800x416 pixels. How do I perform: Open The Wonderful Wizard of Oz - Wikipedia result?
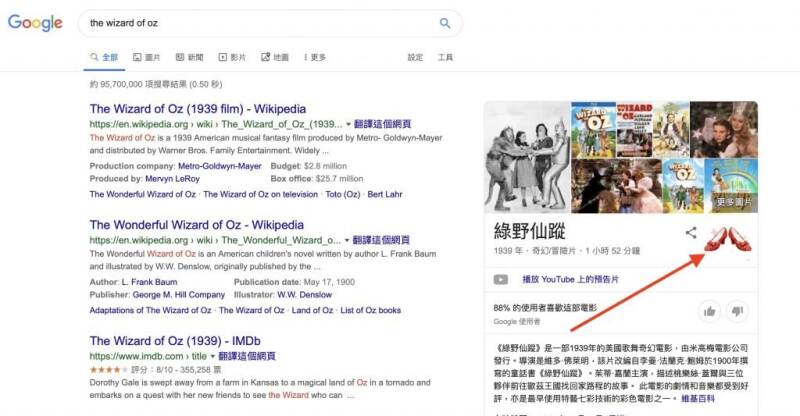pos(197,225)
